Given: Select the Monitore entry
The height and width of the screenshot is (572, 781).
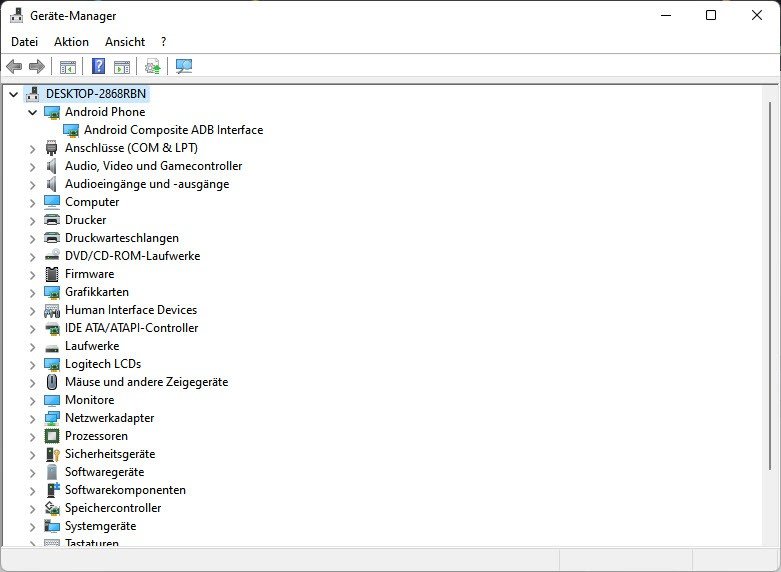Looking at the screenshot, I should click(90, 400).
